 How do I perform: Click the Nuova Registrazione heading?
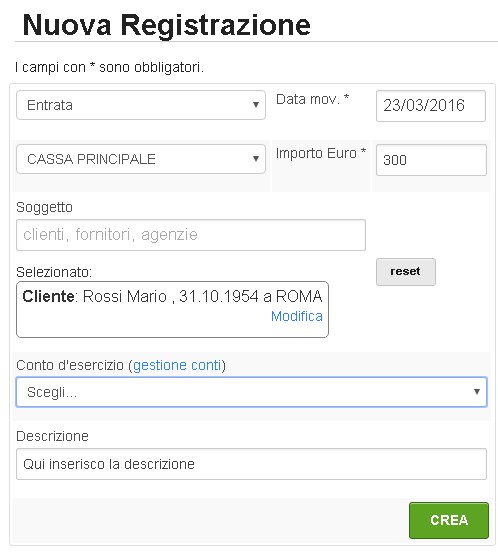coord(166,24)
